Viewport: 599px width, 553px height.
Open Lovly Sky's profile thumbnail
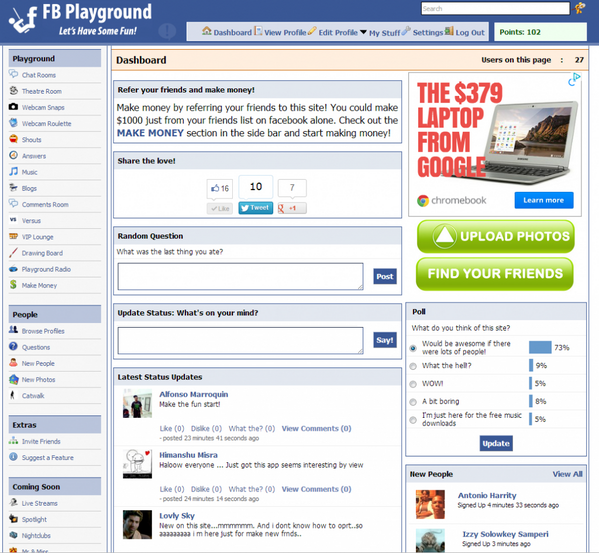click(137, 524)
